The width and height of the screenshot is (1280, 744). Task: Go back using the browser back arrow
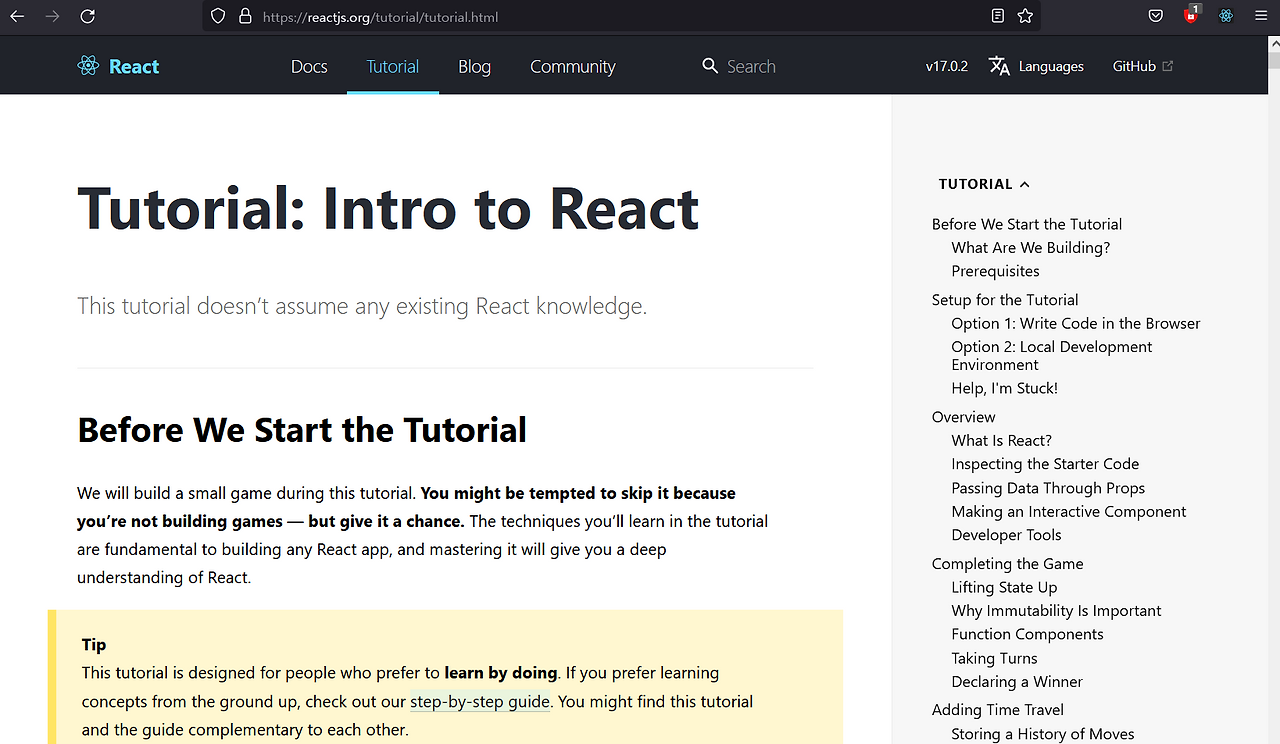pos(17,16)
